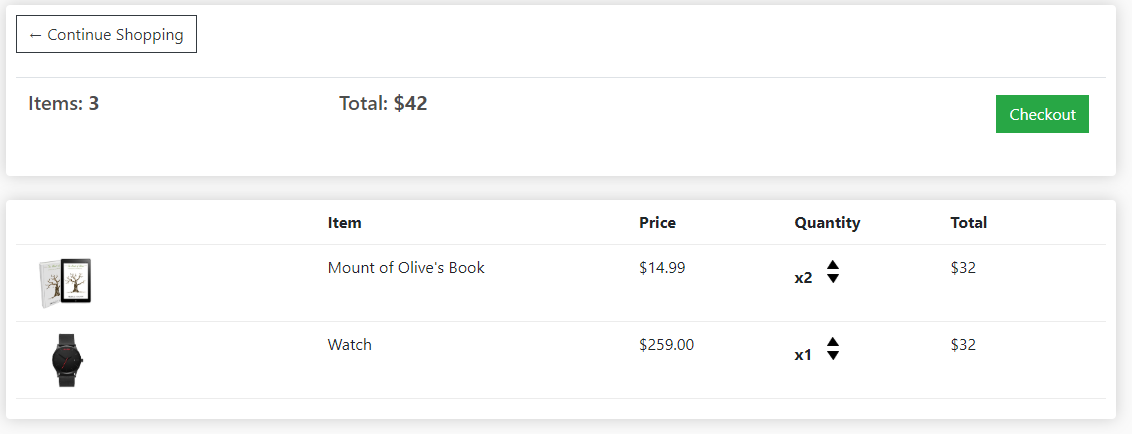Increase the Watch quantity with up arrow
This screenshot has width=1132, height=434.
833,342
